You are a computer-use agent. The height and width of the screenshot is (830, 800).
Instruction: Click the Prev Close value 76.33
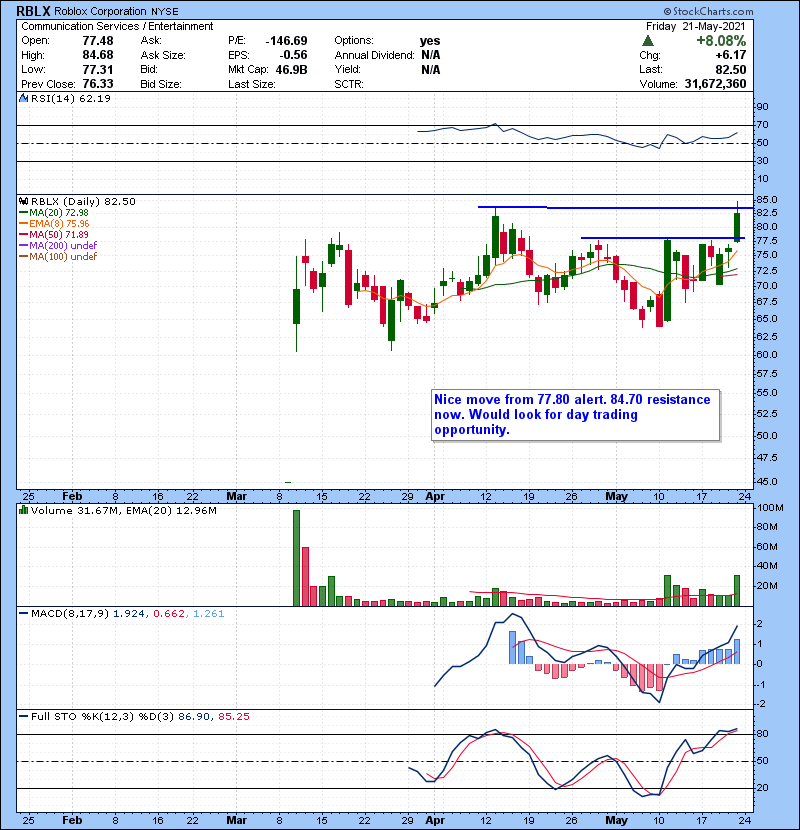97,84
